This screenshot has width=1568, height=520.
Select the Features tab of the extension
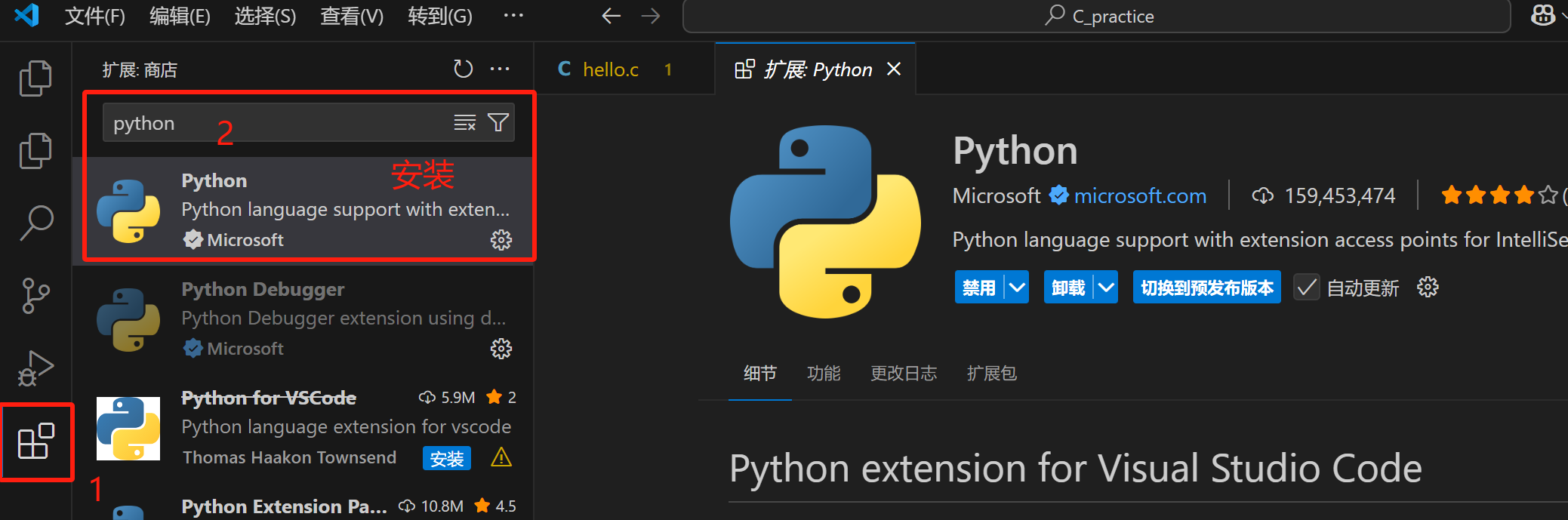823,373
